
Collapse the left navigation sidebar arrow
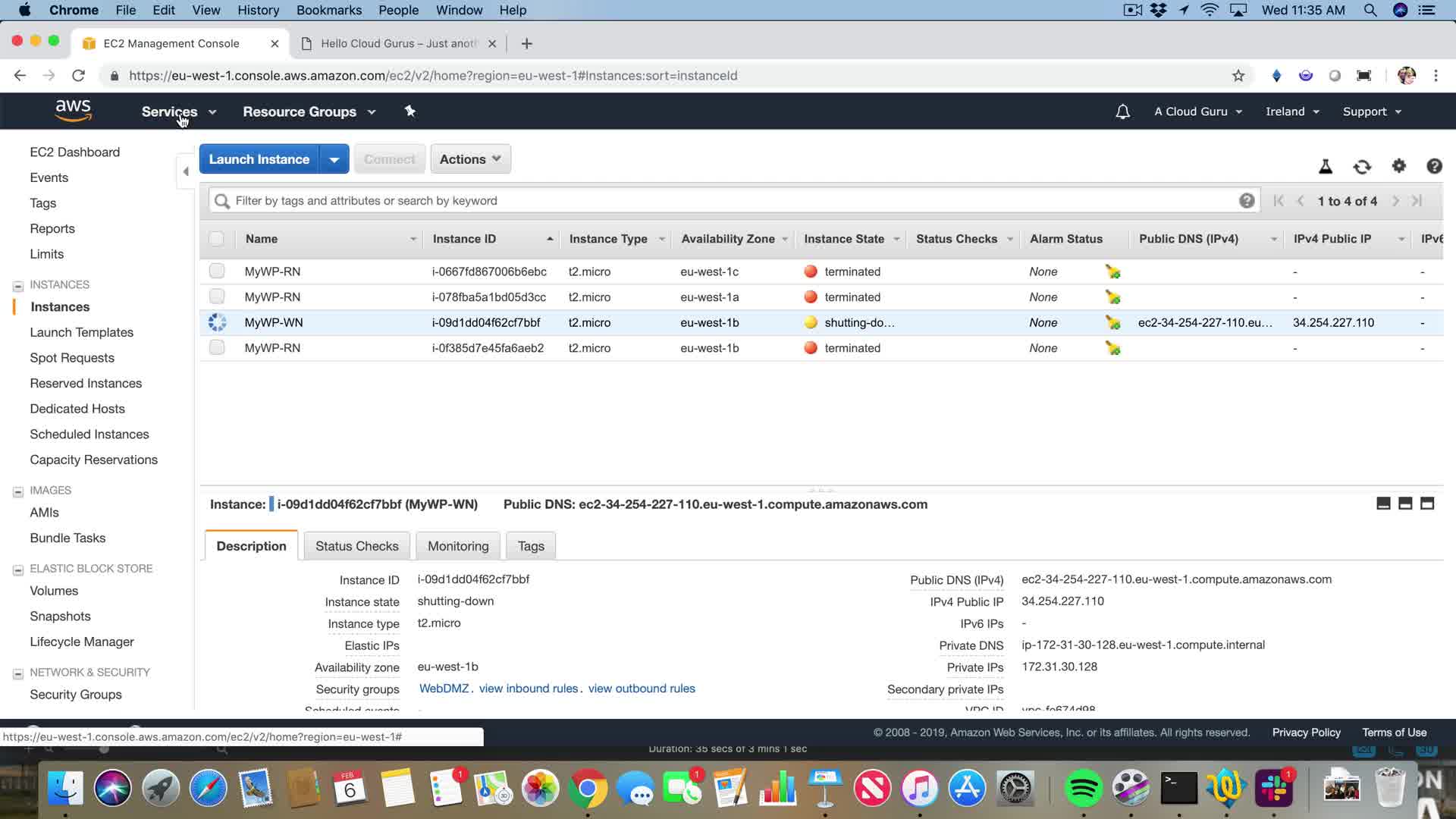click(x=186, y=171)
